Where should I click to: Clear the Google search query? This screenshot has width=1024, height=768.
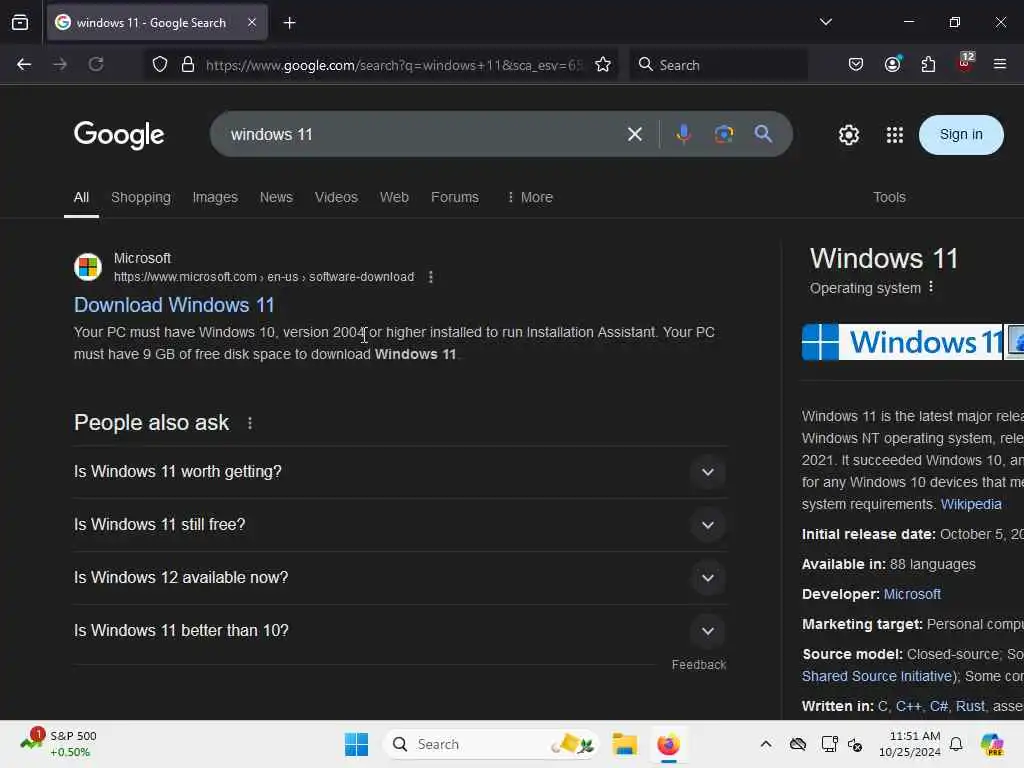point(635,135)
